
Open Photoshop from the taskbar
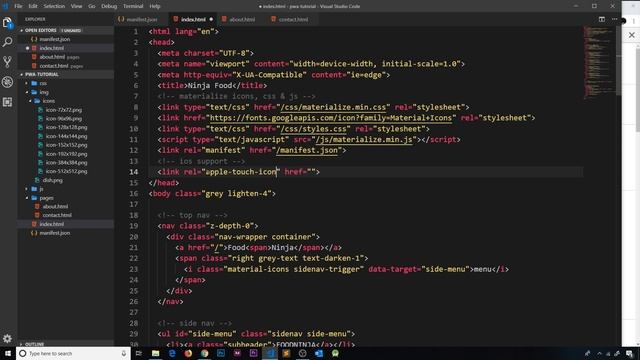[x=221, y=353]
